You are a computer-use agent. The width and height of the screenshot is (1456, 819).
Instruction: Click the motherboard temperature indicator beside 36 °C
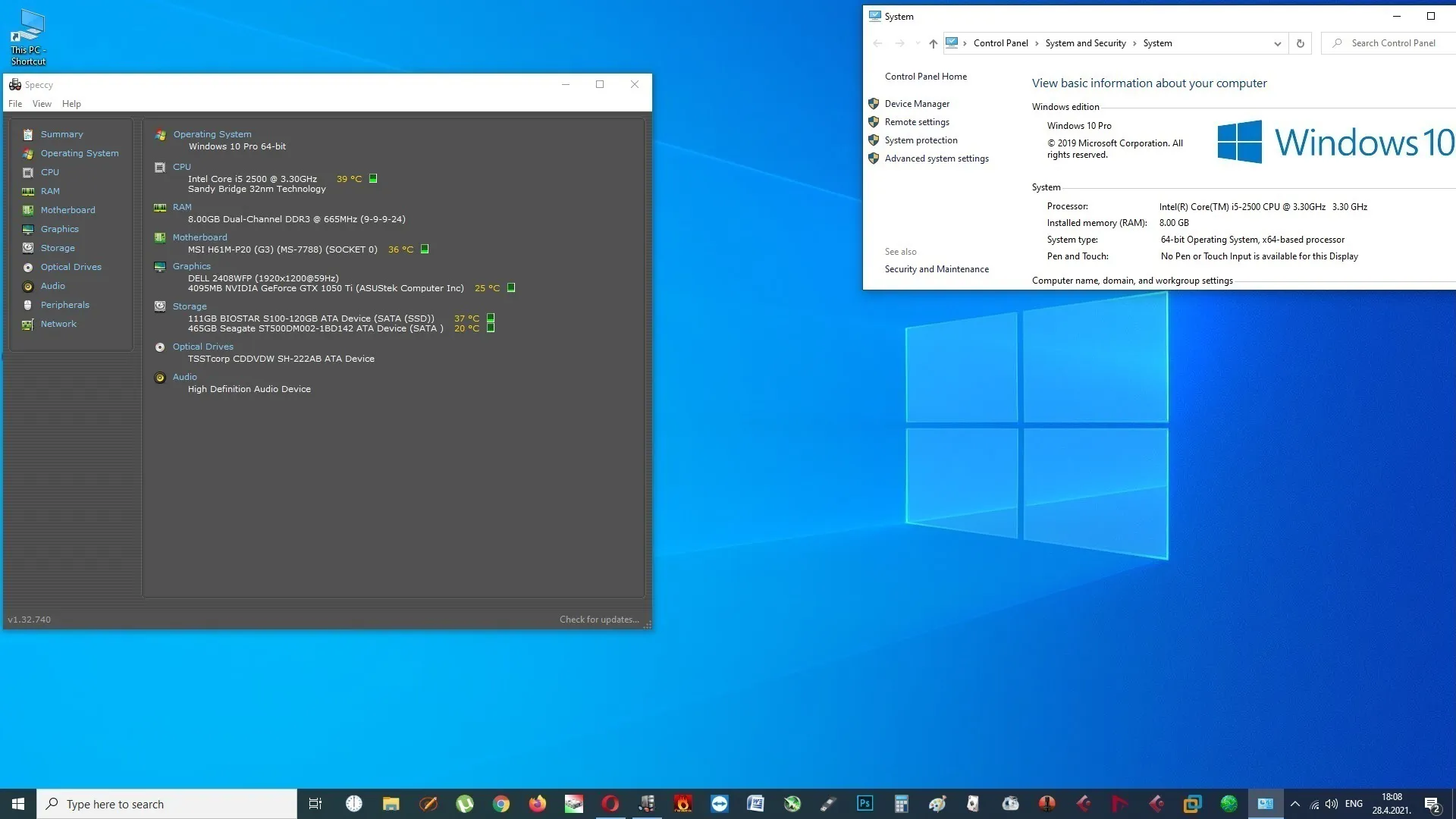(x=425, y=249)
